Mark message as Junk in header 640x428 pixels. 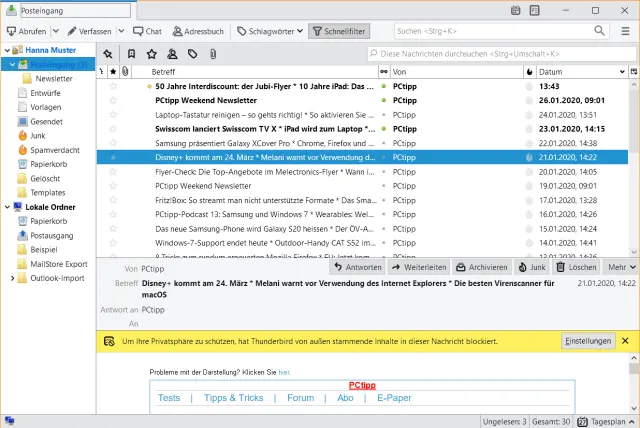532,267
